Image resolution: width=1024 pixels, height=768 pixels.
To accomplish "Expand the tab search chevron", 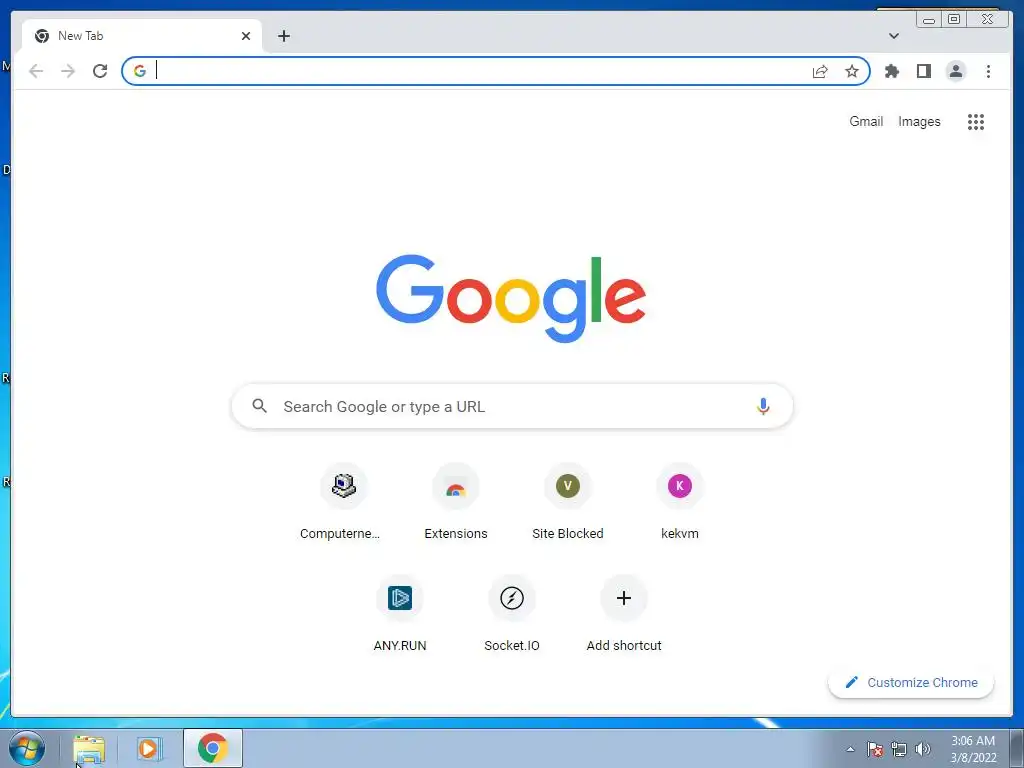I will 894,36.
